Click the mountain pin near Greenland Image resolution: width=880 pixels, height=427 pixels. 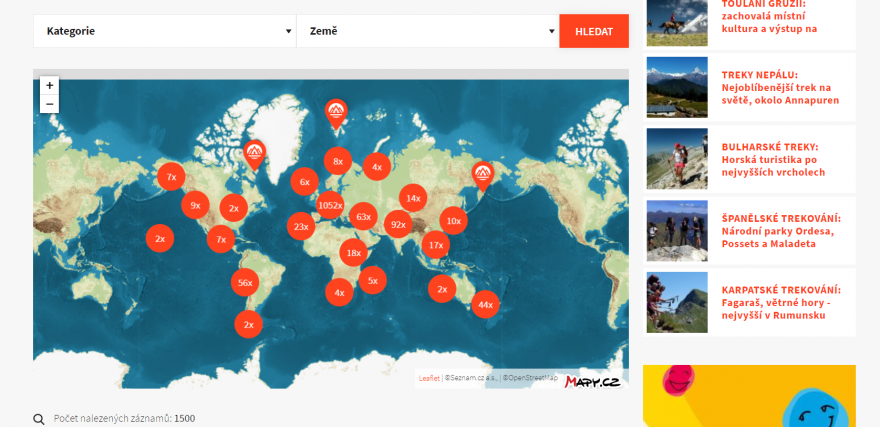pyautogui.click(x=255, y=152)
